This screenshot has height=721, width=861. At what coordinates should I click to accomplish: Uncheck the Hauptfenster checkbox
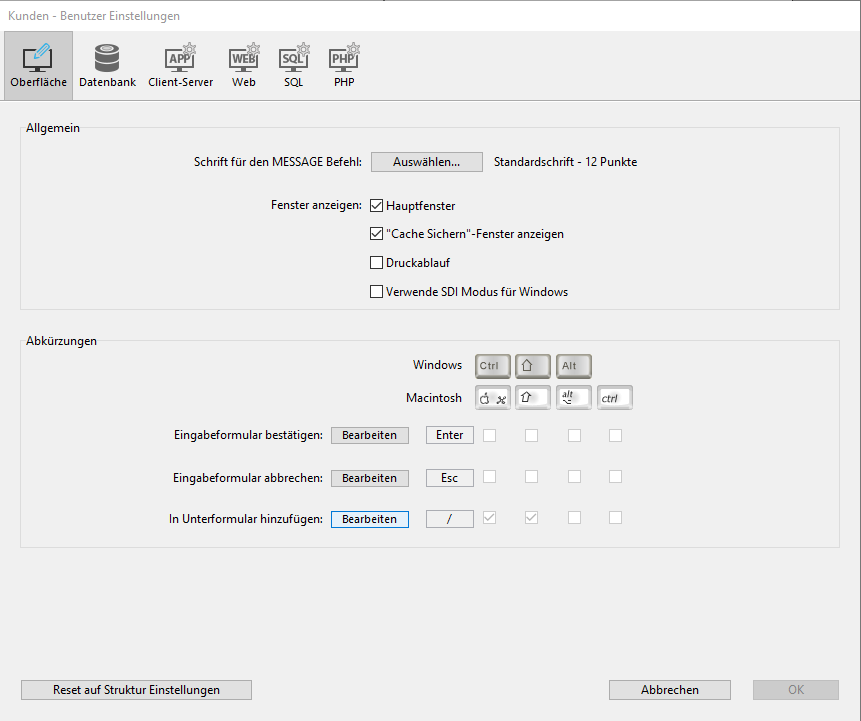tap(377, 206)
